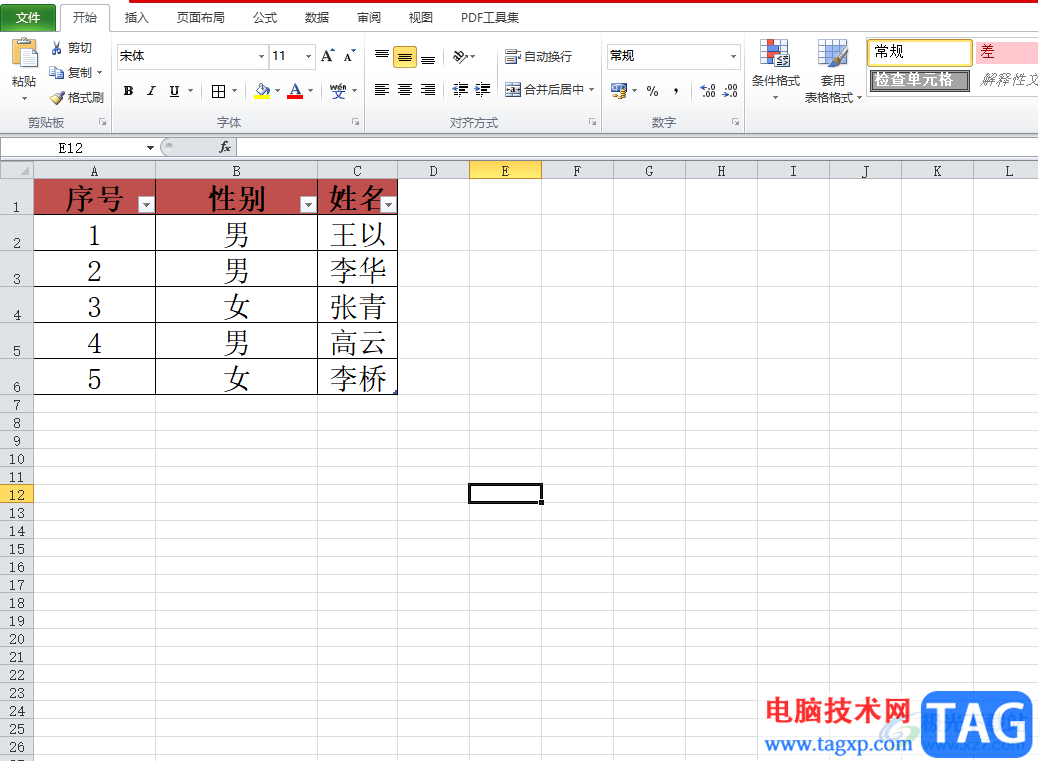Screen dimensions: 1038x761
Task: Toggle bold formatting
Action: coord(128,91)
